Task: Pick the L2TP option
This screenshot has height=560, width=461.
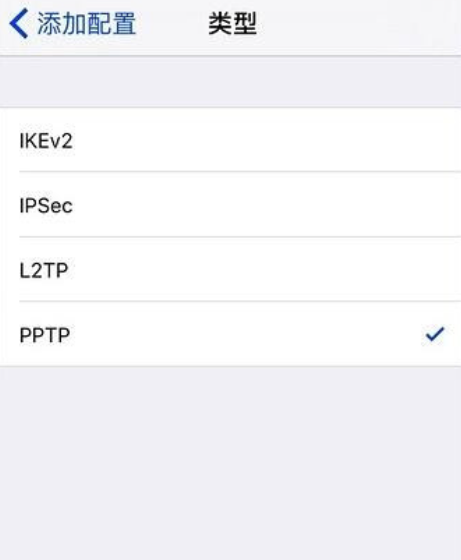Action: tap(230, 269)
